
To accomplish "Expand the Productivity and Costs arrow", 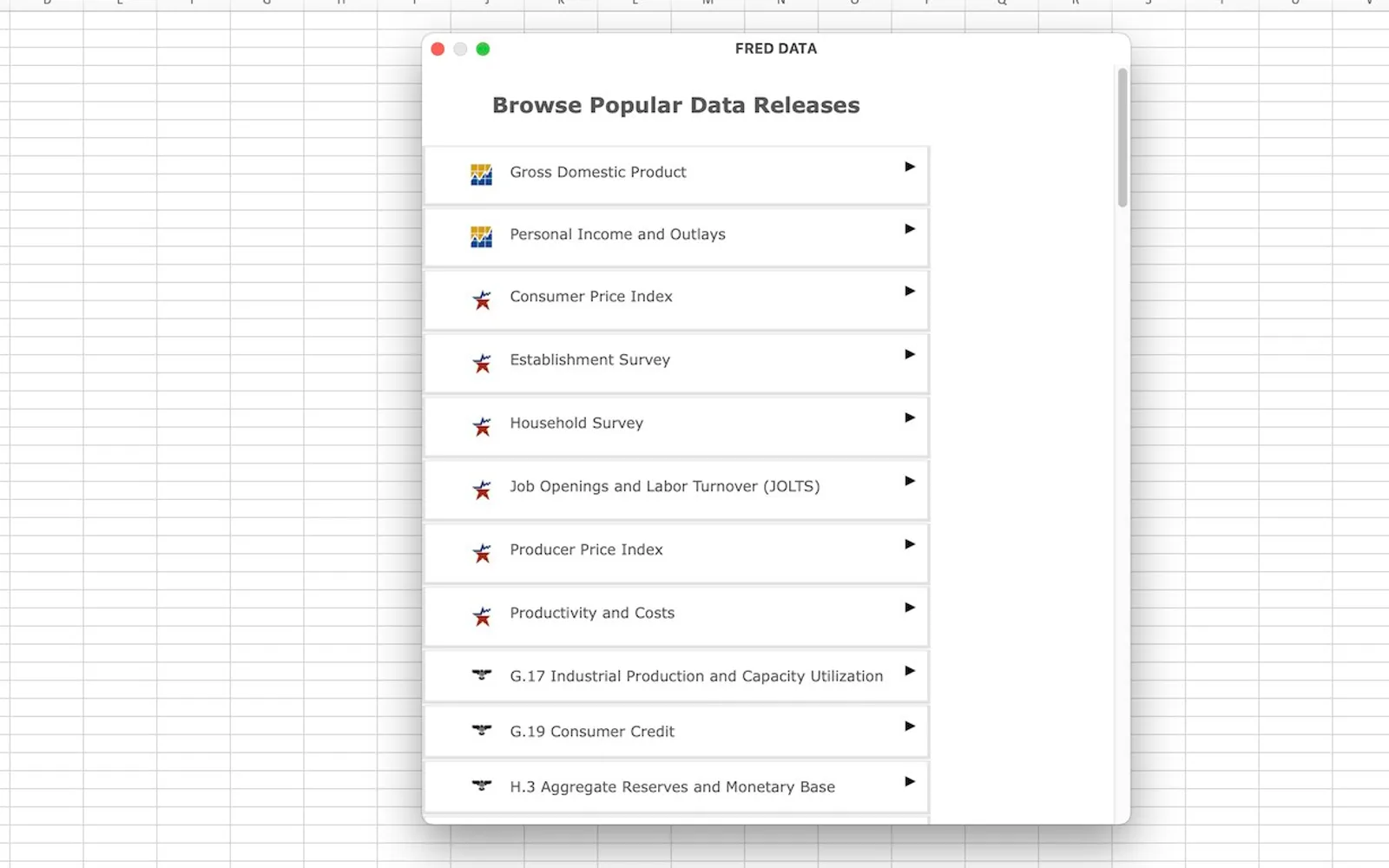I will [910, 608].
